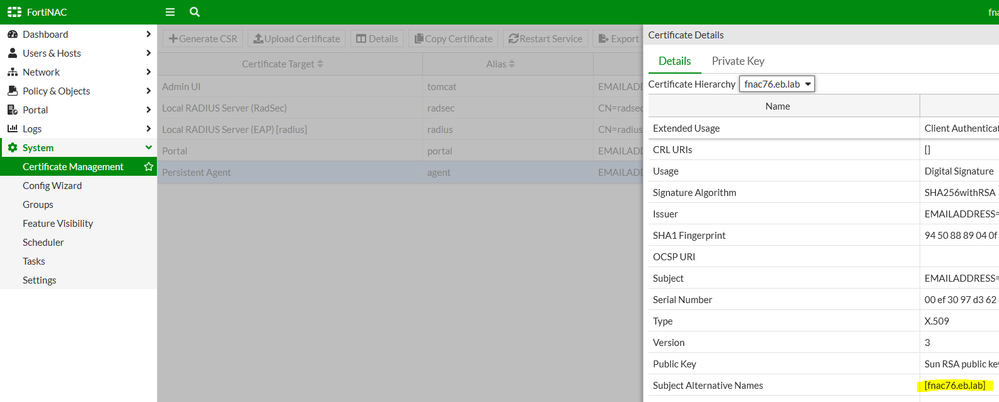Click the System gear icon
999x402 pixels.
pyautogui.click(x=12, y=148)
